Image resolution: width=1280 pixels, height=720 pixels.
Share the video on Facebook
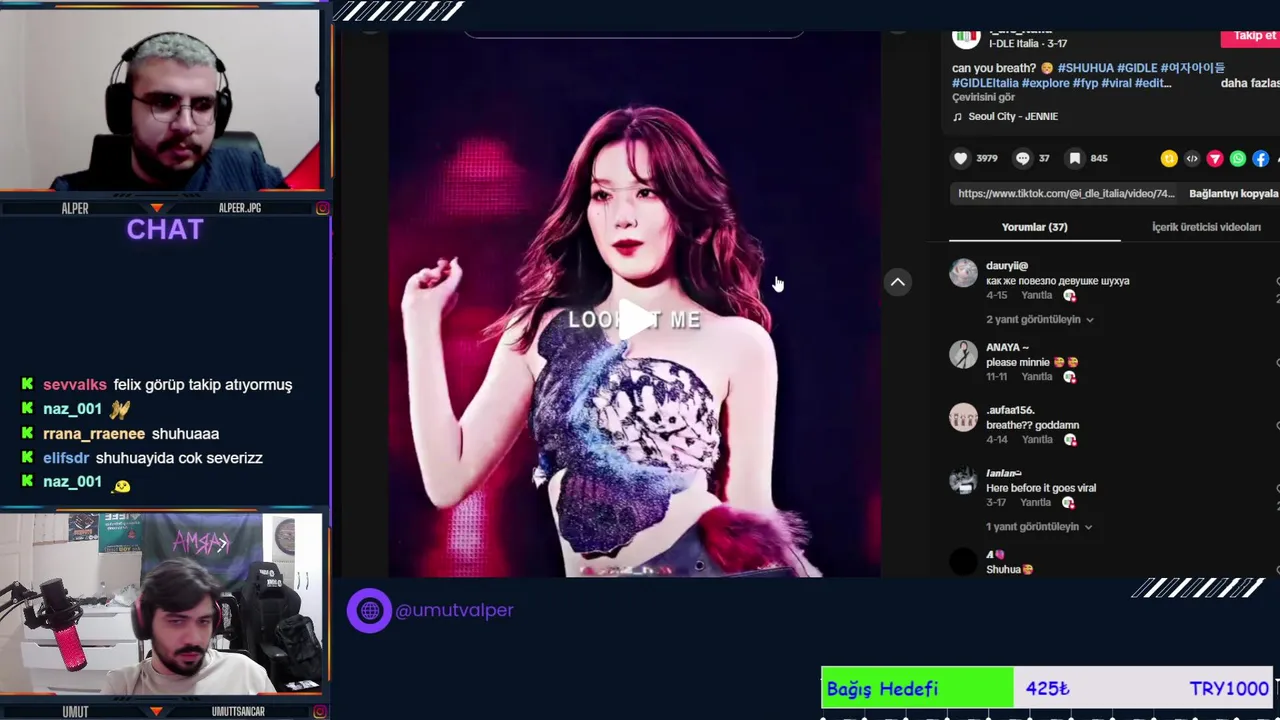coord(1261,158)
